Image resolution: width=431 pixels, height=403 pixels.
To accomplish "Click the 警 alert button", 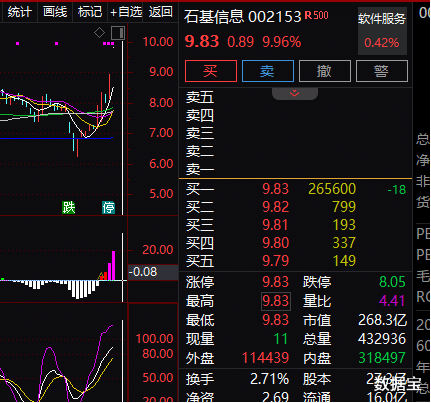I will pyautogui.click(x=382, y=71).
